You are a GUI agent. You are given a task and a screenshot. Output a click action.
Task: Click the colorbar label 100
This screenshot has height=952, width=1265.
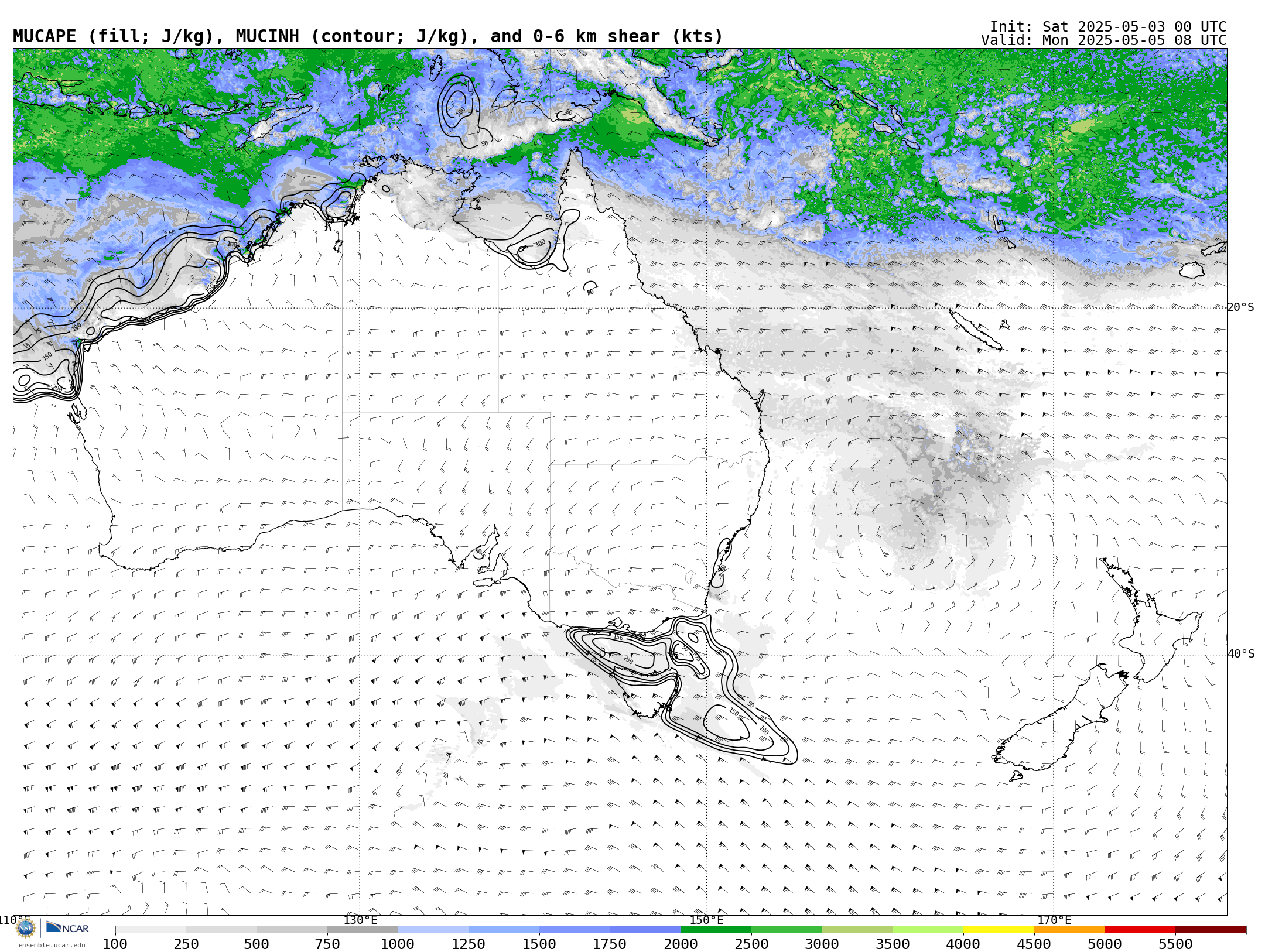tap(115, 944)
